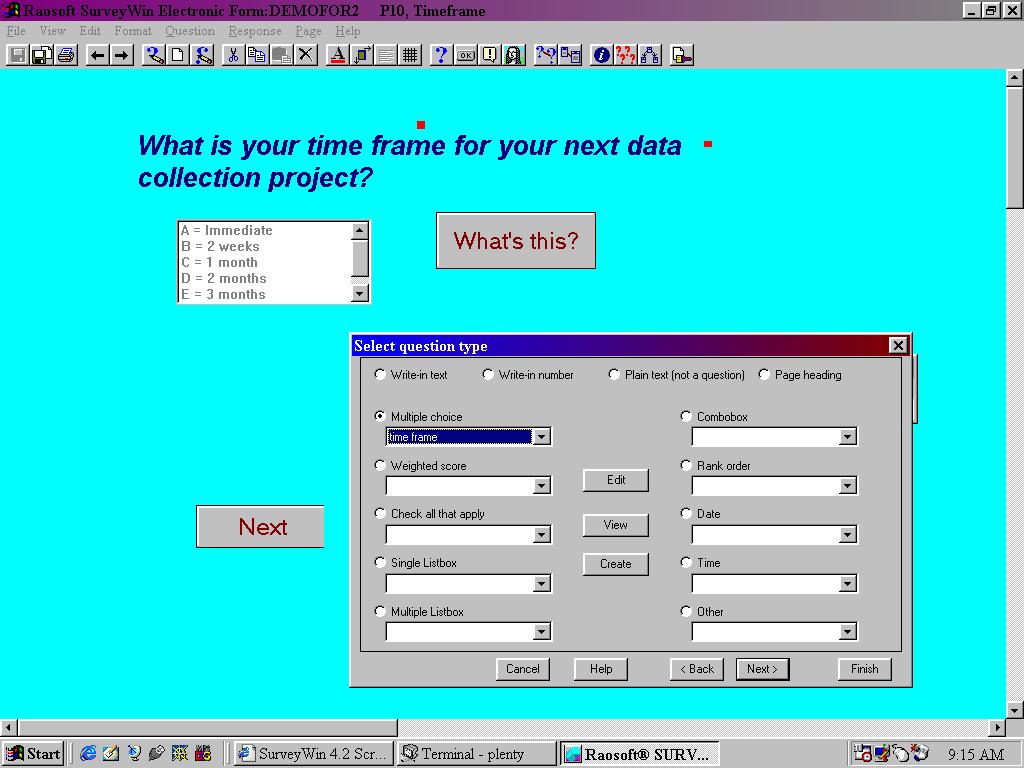Open the Question menu
The height and width of the screenshot is (768, 1024).
[x=190, y=31]
